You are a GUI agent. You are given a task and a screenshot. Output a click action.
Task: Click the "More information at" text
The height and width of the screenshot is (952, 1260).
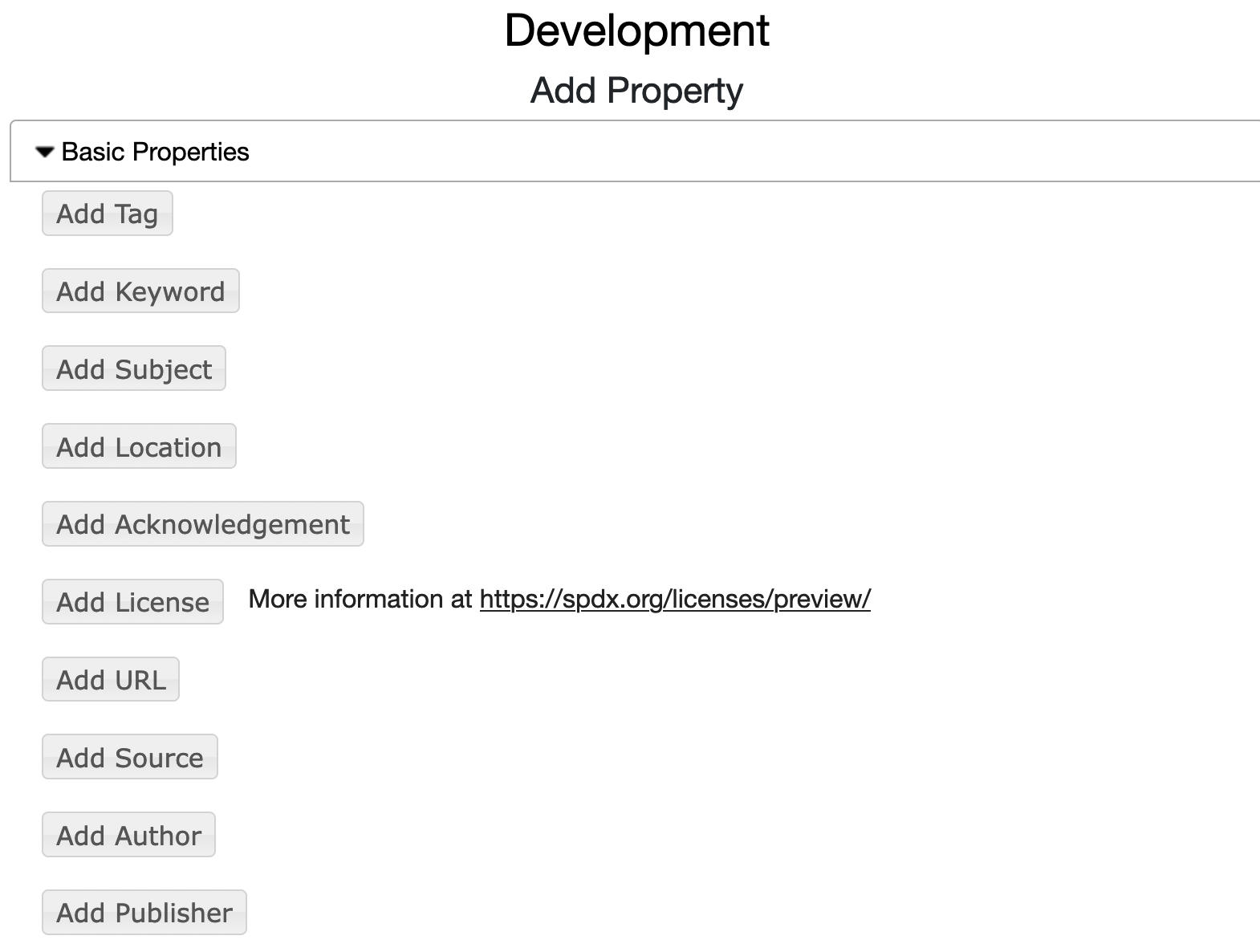pyautogui.click(x=360, y=600)
